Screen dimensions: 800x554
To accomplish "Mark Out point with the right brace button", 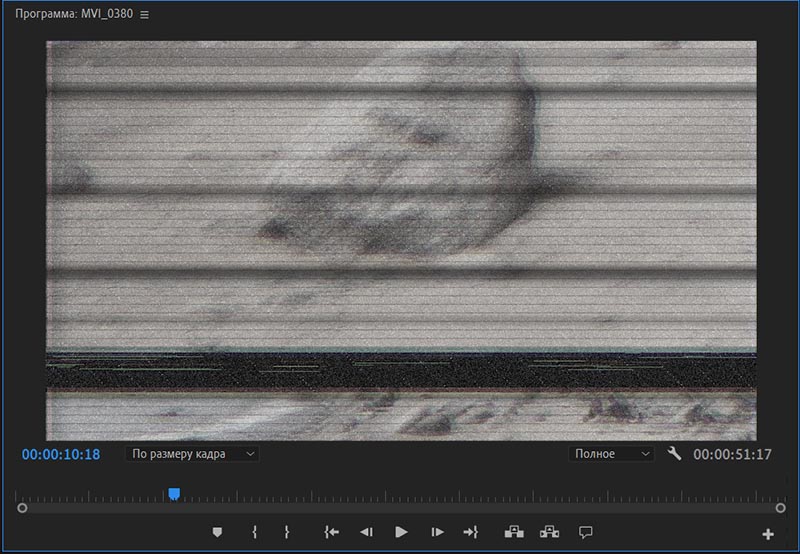I will [287, 532].
